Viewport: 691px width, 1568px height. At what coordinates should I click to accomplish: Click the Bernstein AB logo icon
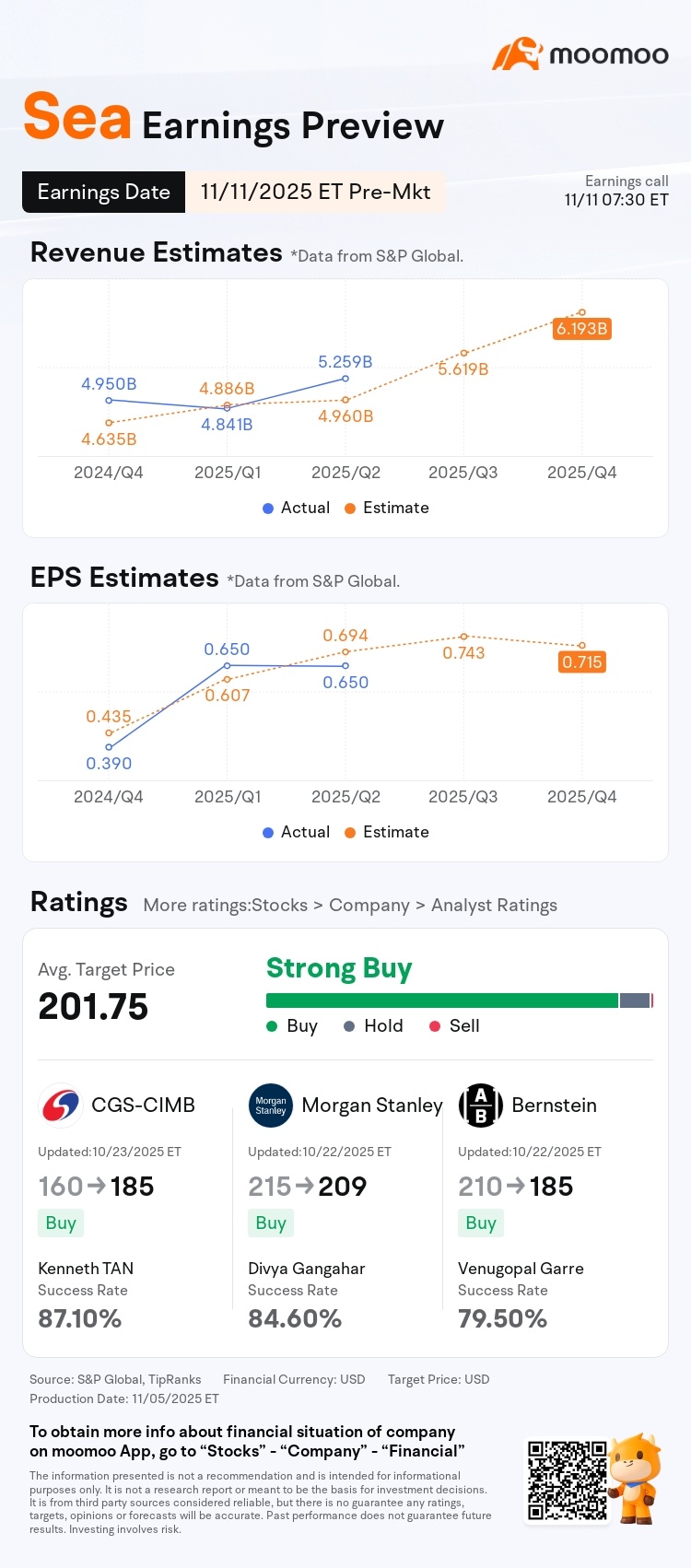[x=481, y=1106]
